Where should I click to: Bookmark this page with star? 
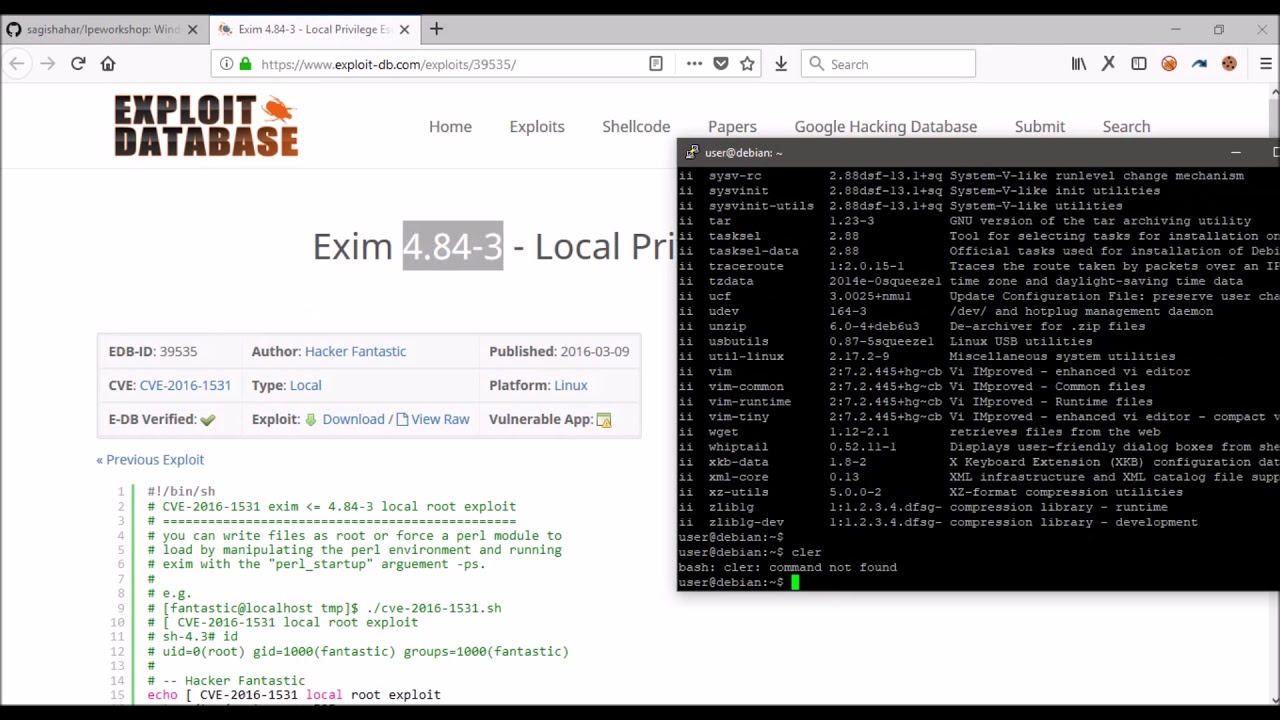(x=747, y=64)
